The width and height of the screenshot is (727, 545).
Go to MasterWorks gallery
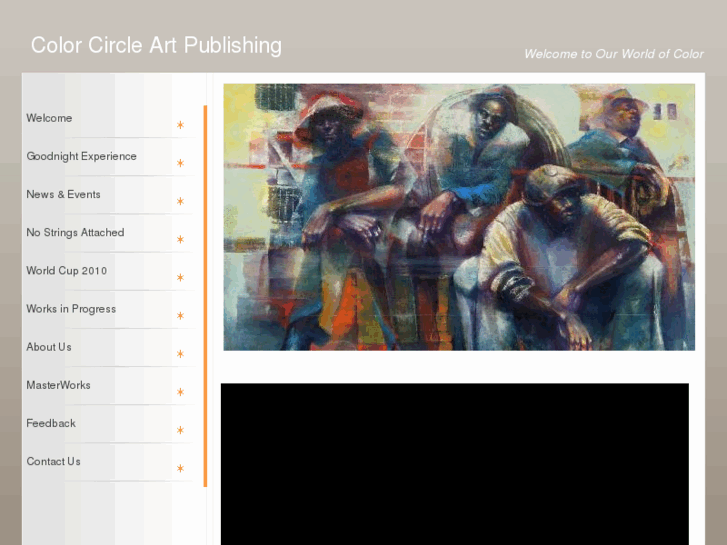click(58, 385)
